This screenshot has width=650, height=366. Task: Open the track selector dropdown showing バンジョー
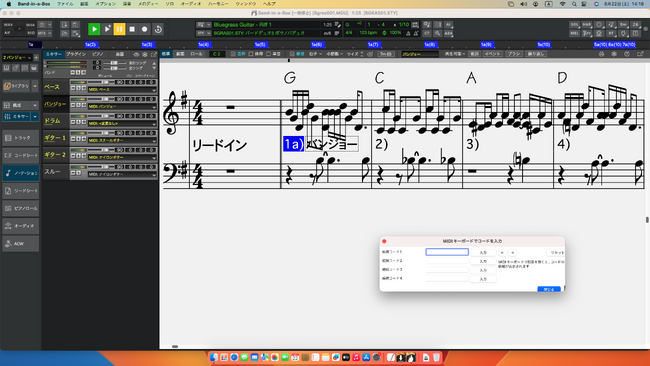[17, 57]
